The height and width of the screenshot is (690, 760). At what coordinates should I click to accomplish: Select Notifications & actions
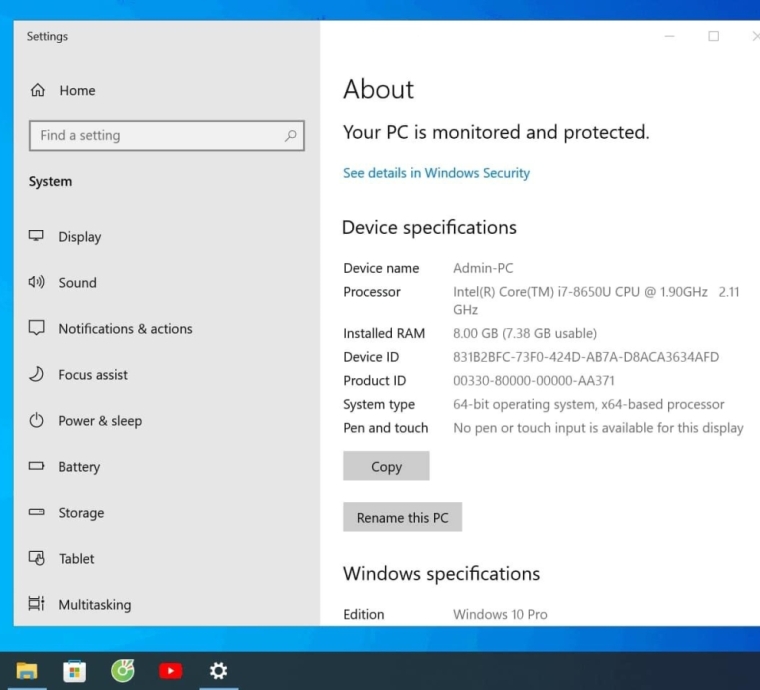point(126,329)
